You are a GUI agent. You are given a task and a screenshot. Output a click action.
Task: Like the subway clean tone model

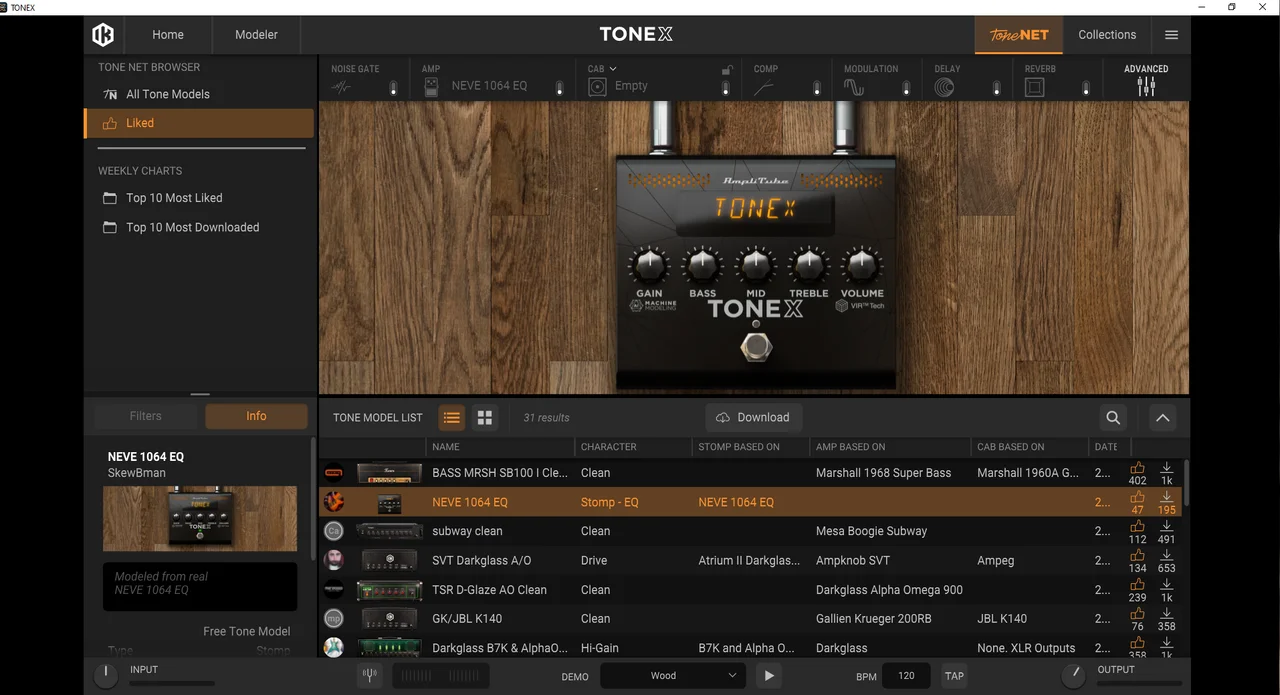click(1137, 526)
